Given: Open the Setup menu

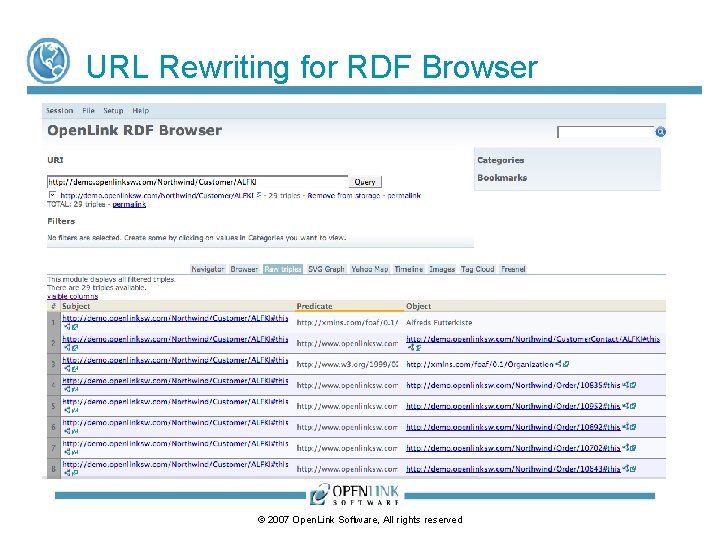Looking at the screenshot, I should (113, 111).
